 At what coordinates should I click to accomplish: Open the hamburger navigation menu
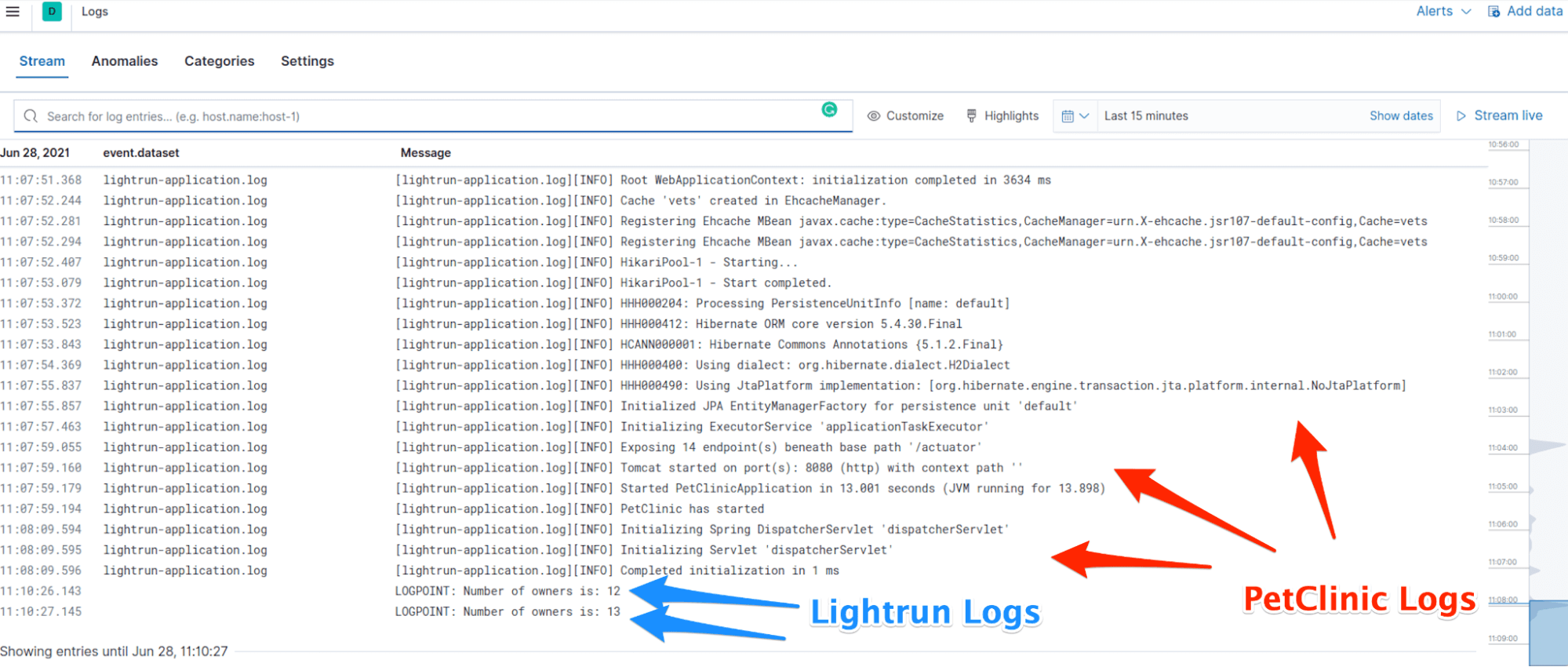(13, 12)
